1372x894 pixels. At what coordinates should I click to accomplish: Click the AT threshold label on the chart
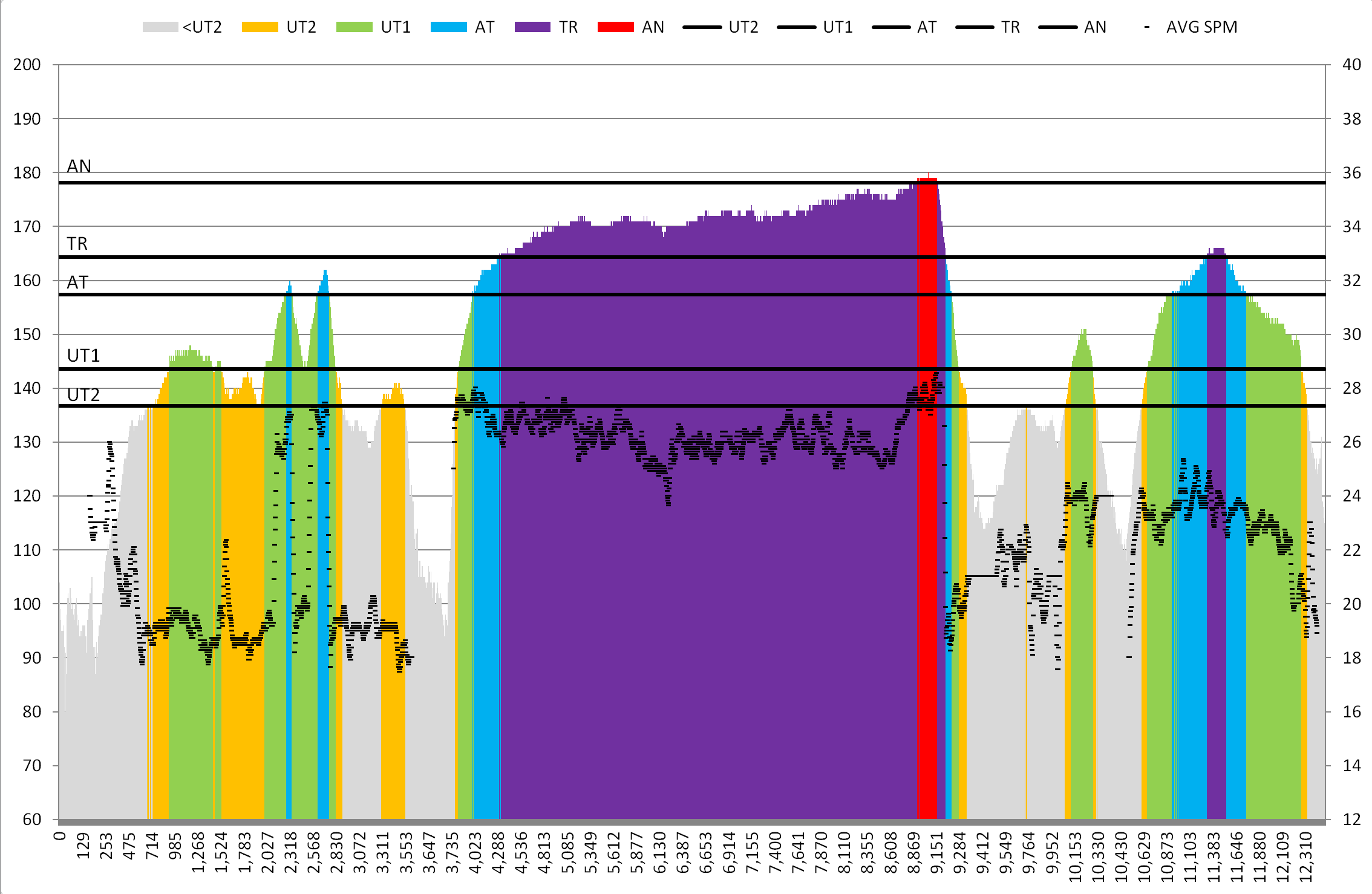(x=77, y=282)
